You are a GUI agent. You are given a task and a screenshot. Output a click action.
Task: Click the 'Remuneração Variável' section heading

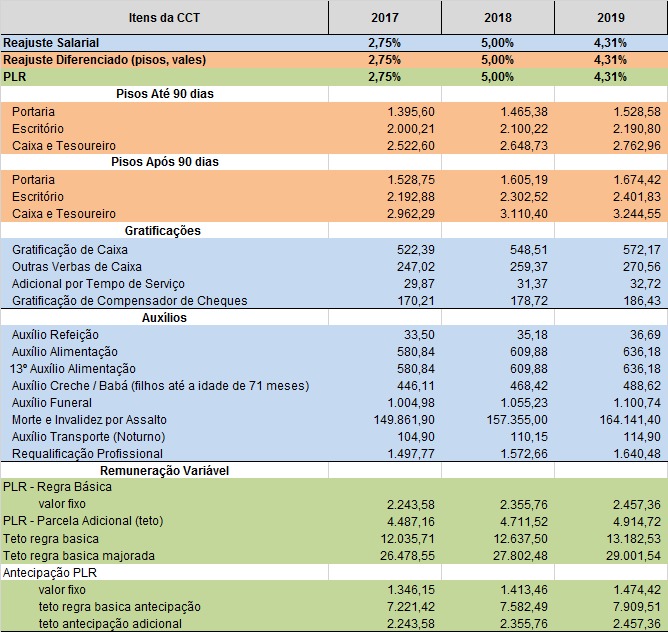(165, 470)
